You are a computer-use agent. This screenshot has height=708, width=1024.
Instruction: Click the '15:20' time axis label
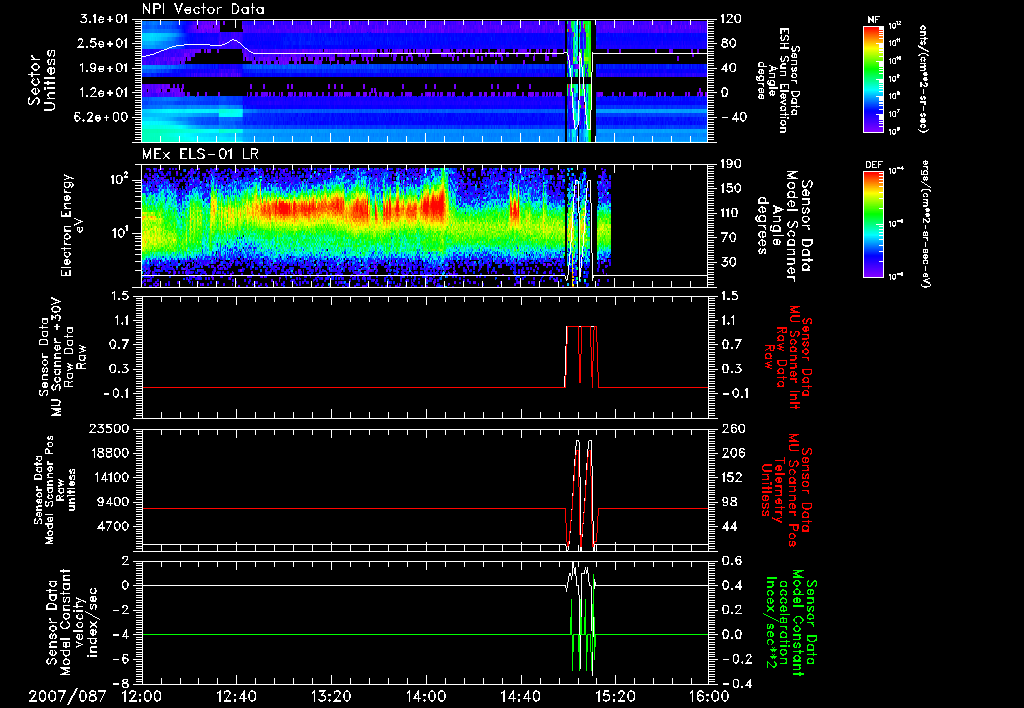tap(615, 696)
